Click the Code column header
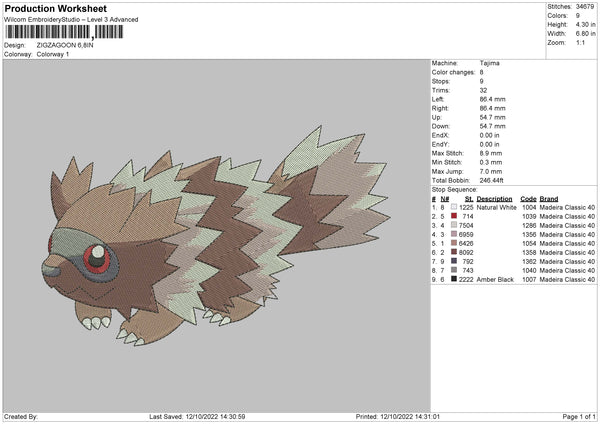 point(528,199)
